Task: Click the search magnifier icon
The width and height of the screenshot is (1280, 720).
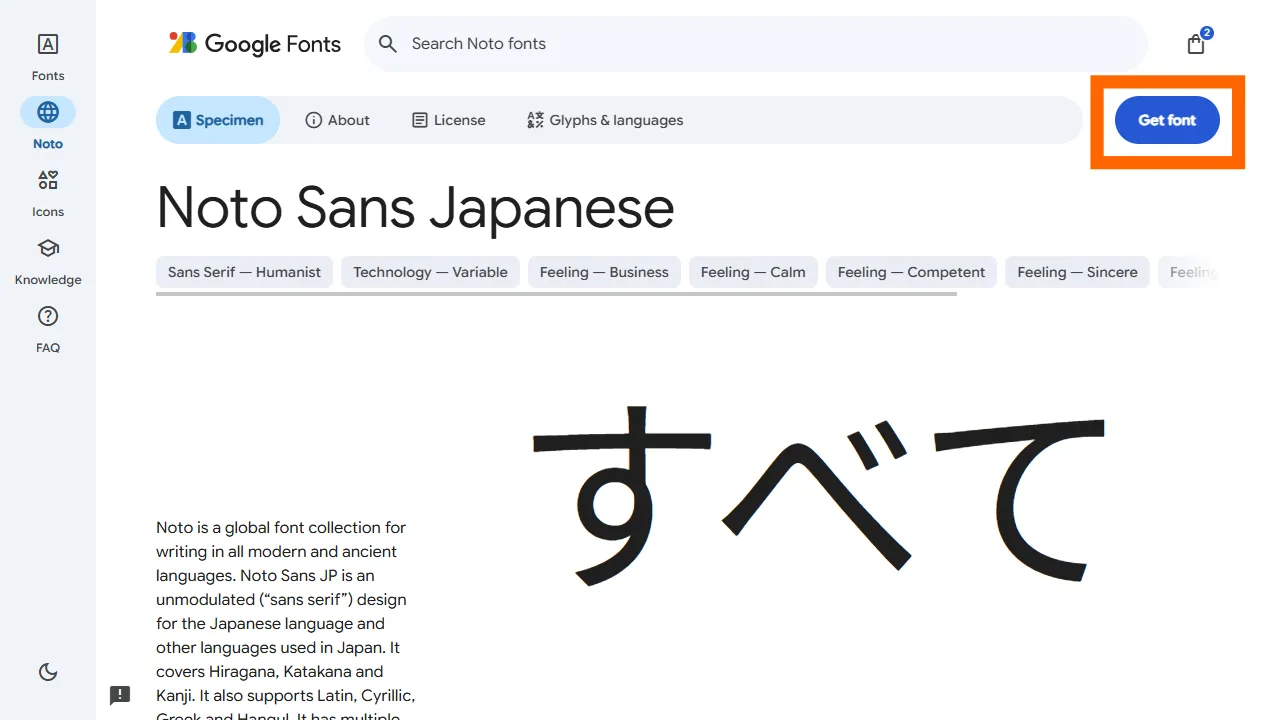Action: [388, 44]
